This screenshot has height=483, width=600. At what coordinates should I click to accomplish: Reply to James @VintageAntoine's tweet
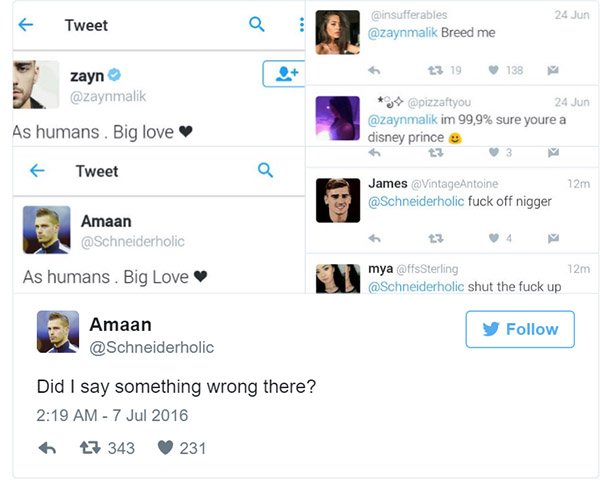[x=374, y=238]
